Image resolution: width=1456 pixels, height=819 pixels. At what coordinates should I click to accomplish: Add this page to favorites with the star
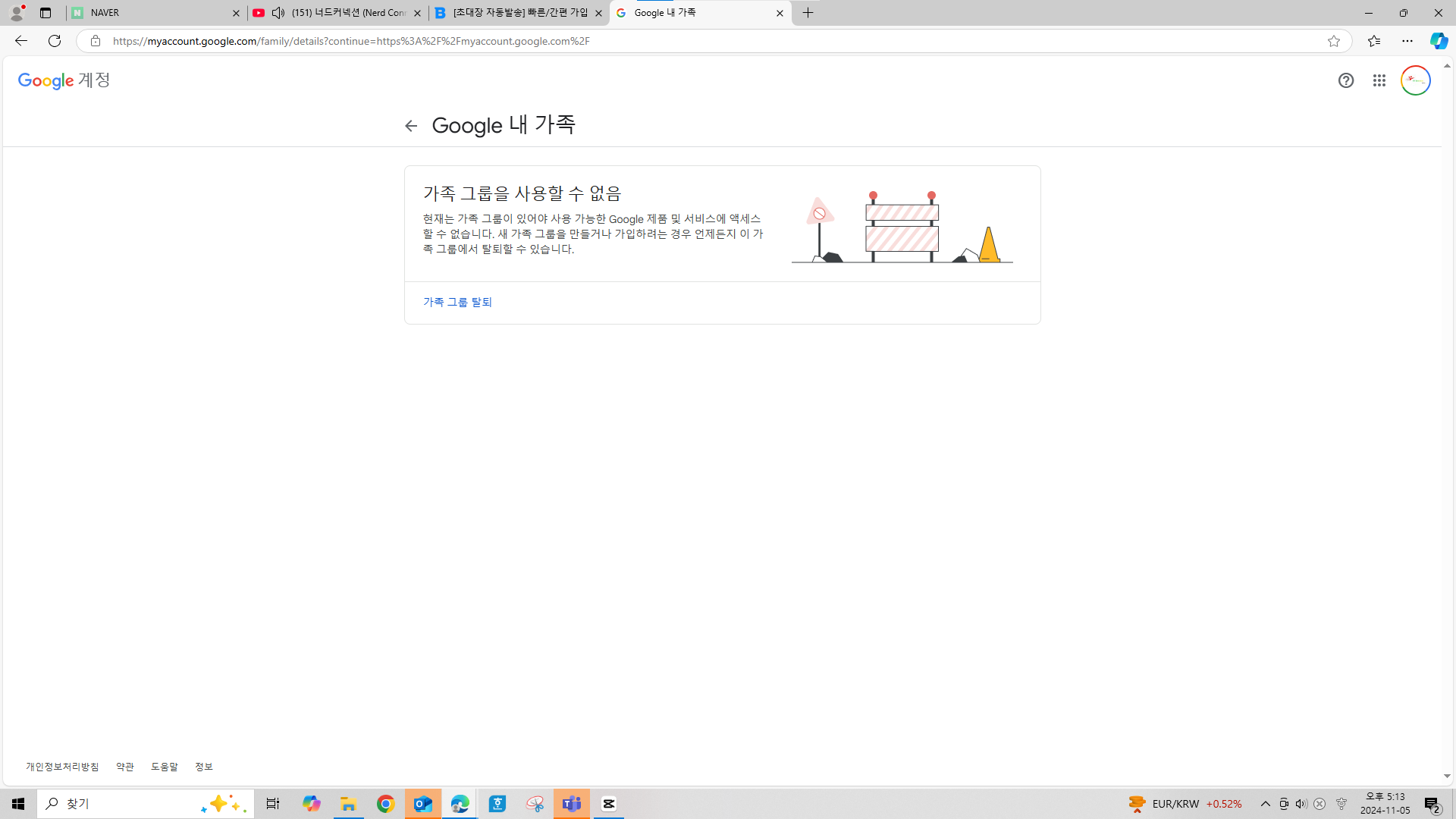tap(1334, 41)
